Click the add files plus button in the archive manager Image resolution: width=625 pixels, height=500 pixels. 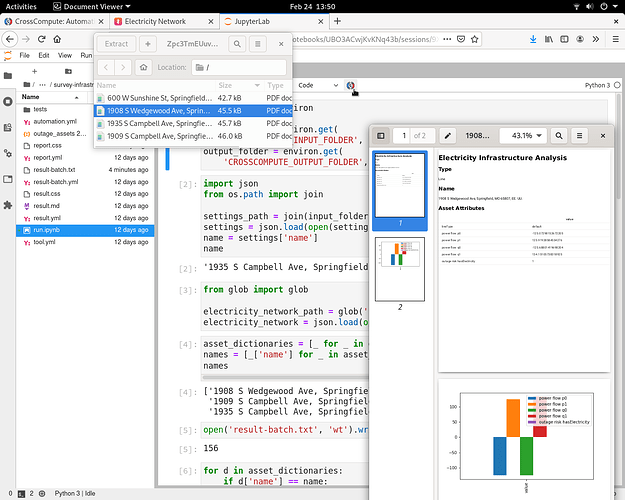[x=148, y=44]
